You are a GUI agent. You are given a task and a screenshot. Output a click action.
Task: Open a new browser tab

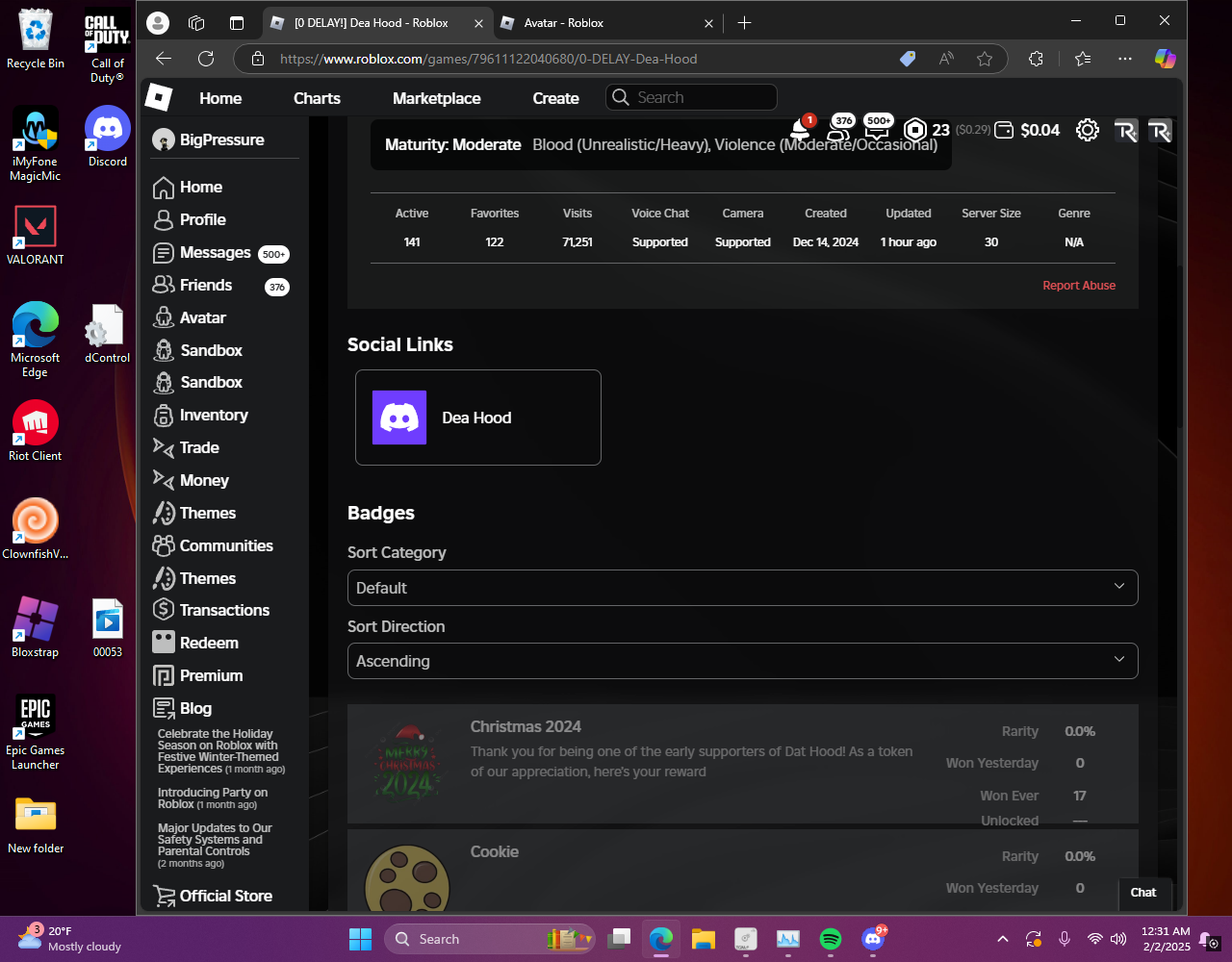tap(744, 23)
